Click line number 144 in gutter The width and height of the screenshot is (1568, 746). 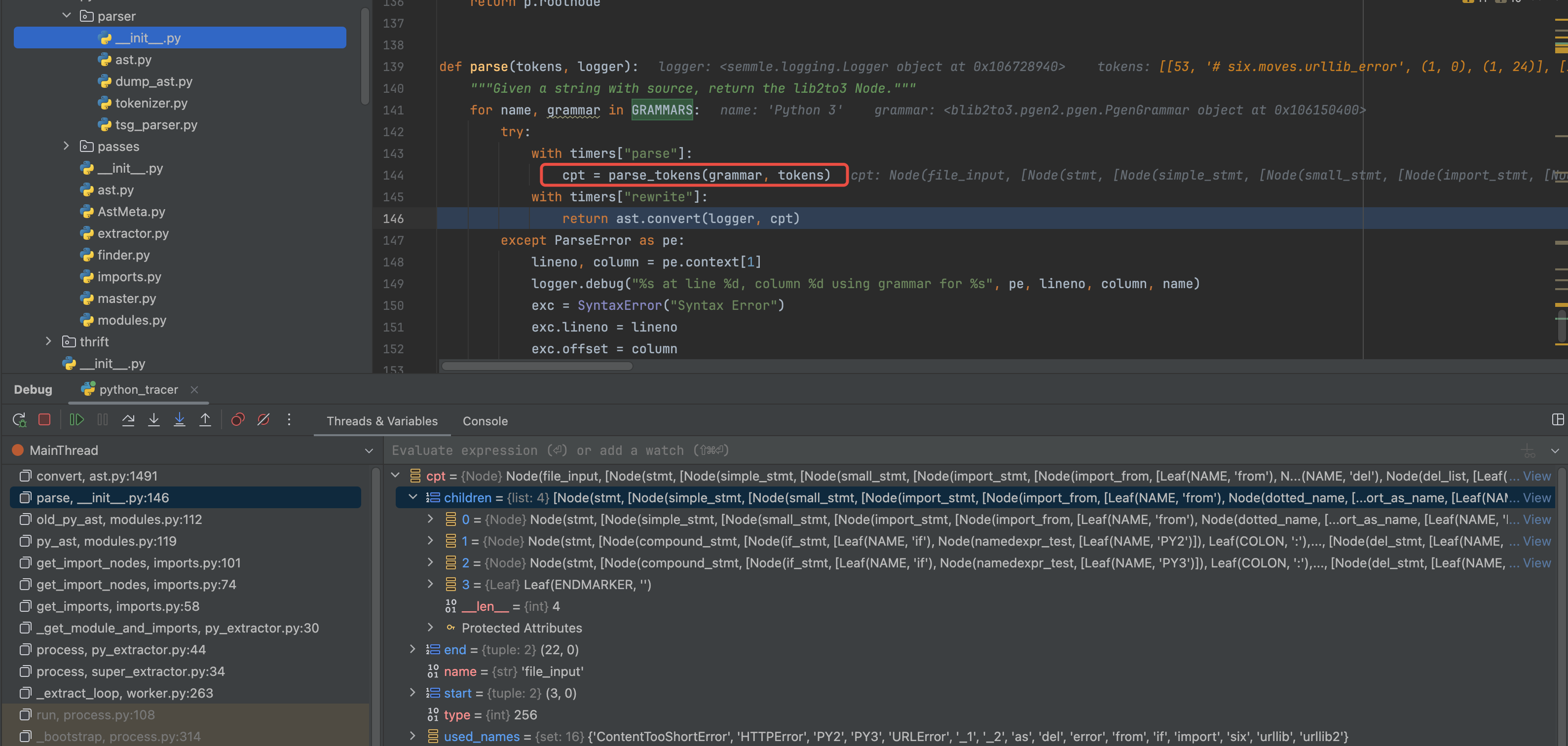[393, 175]
